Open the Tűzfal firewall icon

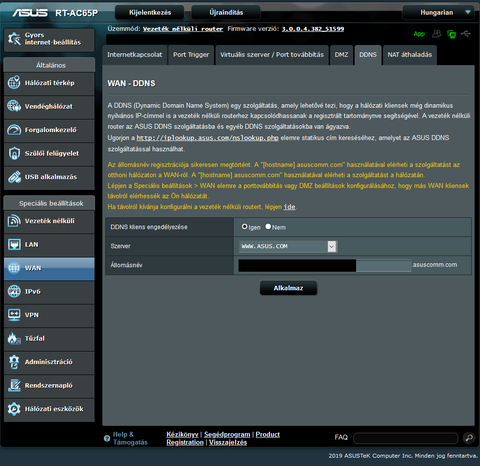coord(14,338)
